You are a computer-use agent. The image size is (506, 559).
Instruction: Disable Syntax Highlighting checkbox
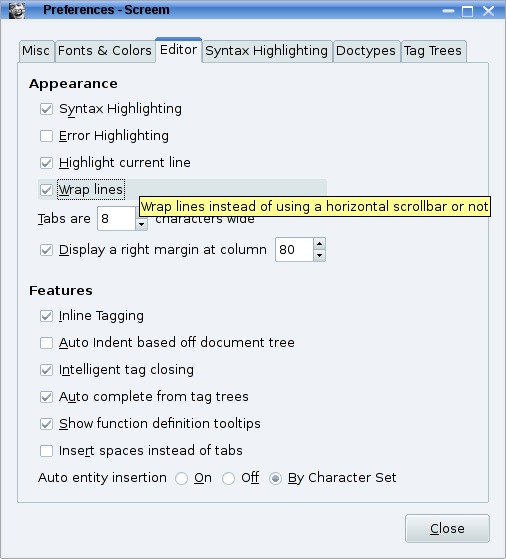pyautogui.click(x=46, y=109)
